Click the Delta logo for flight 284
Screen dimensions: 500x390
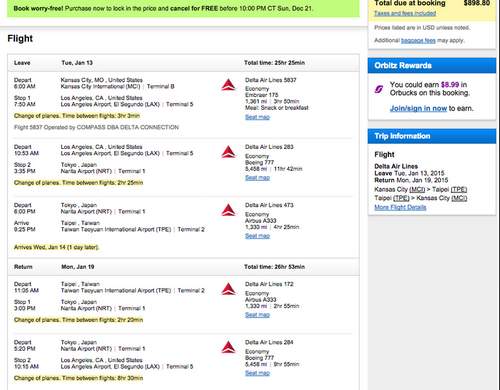[228, 347]
